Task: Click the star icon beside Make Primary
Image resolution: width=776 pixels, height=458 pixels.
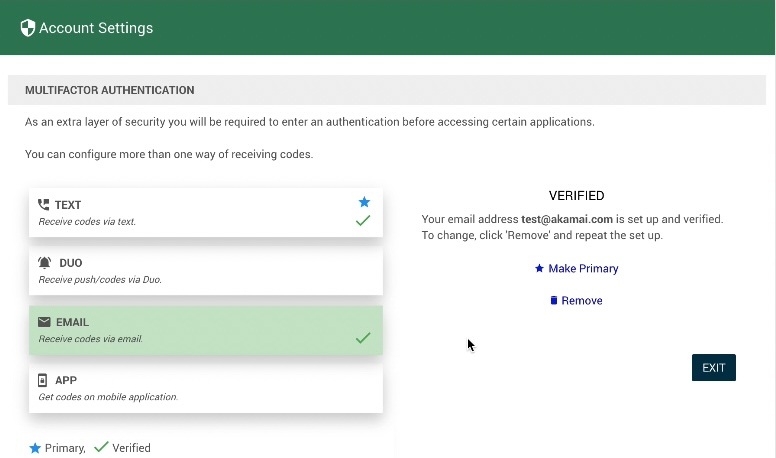Action: 539,268
